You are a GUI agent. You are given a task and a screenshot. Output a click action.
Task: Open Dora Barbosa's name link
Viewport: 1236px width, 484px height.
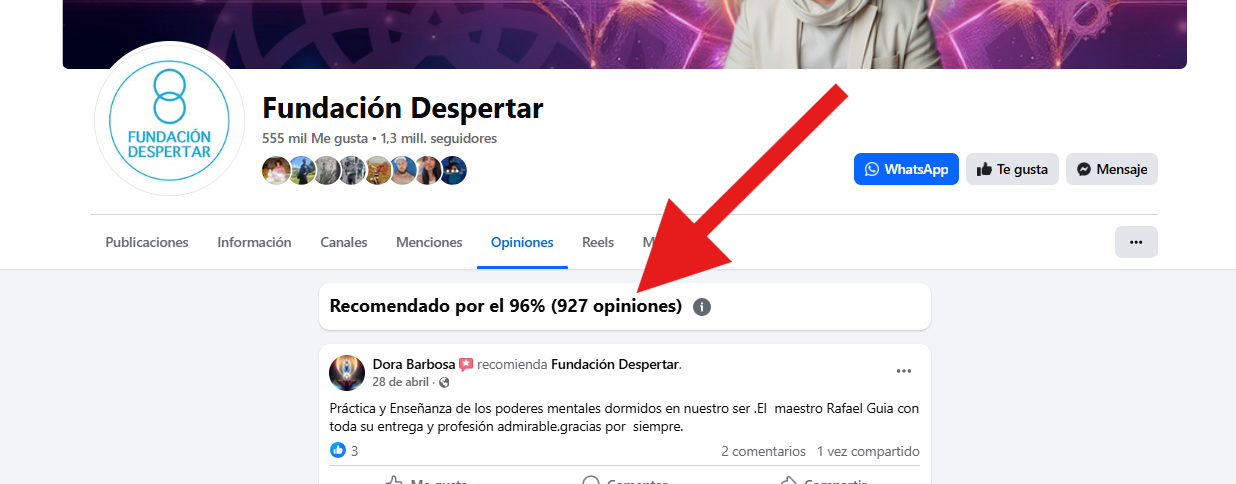click(x=414, y=364)
